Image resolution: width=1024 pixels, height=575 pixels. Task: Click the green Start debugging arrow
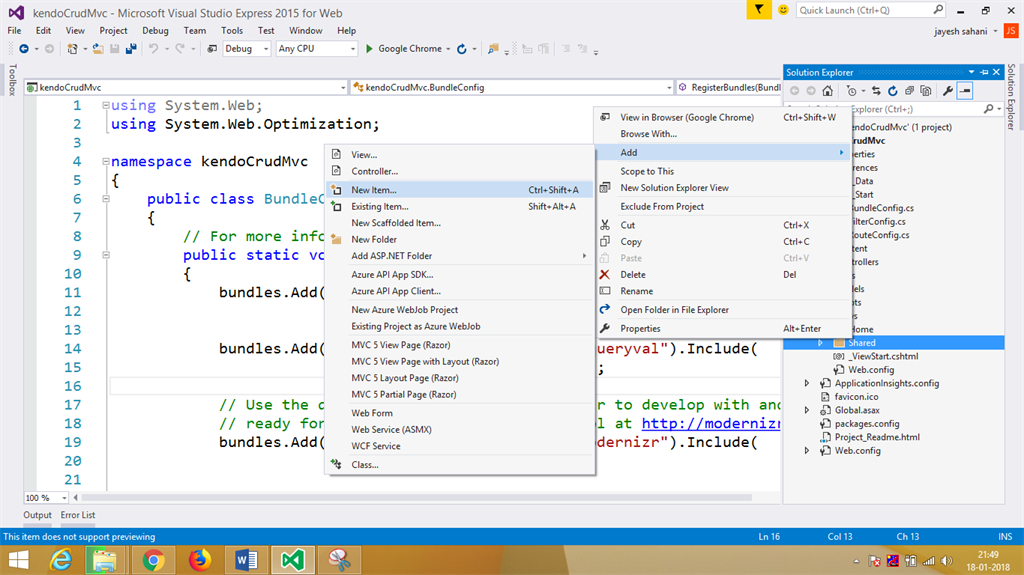(x=370, y=48)
